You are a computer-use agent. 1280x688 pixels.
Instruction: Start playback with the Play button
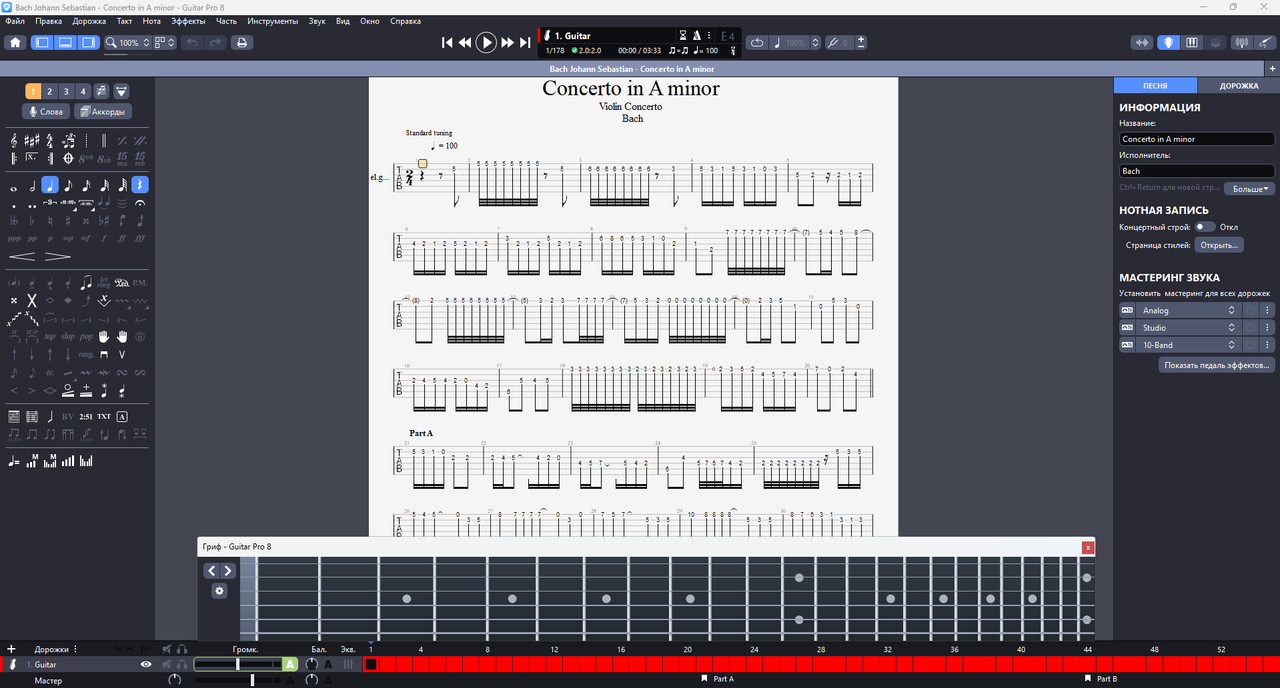coord(486,43)
